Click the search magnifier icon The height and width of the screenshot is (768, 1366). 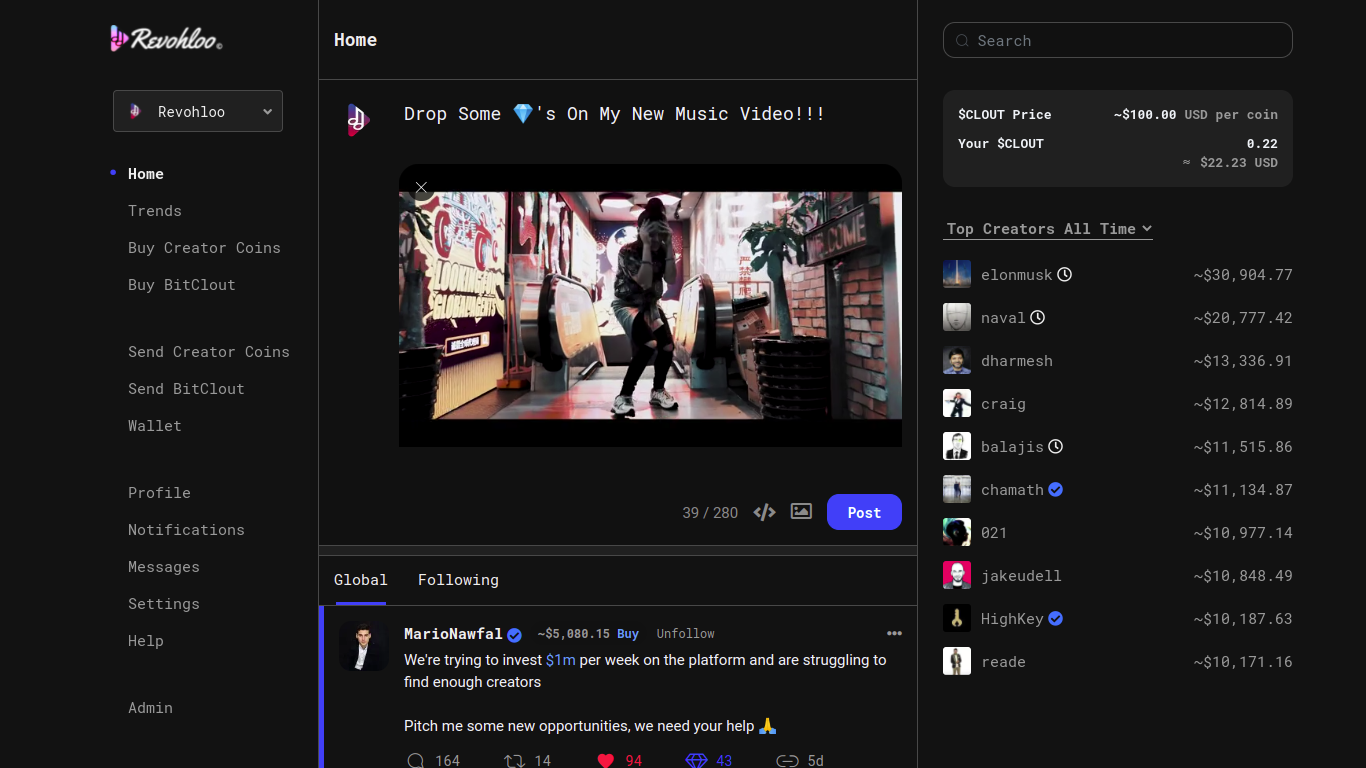962,41
